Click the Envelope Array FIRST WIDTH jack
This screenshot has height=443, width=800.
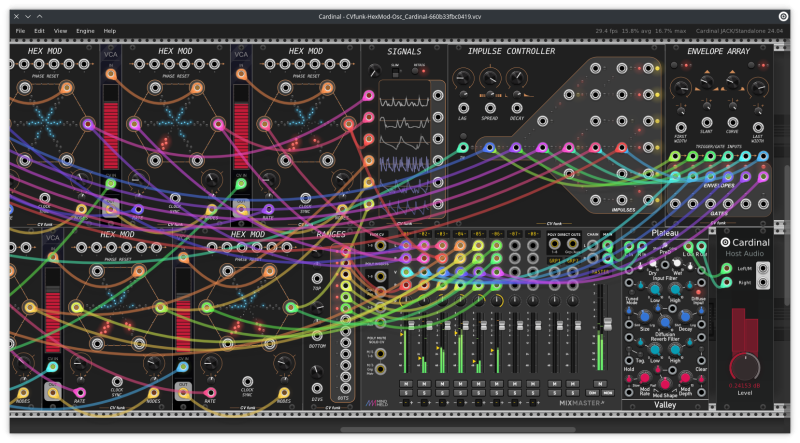pyautogui.click(x=681, y=128)
